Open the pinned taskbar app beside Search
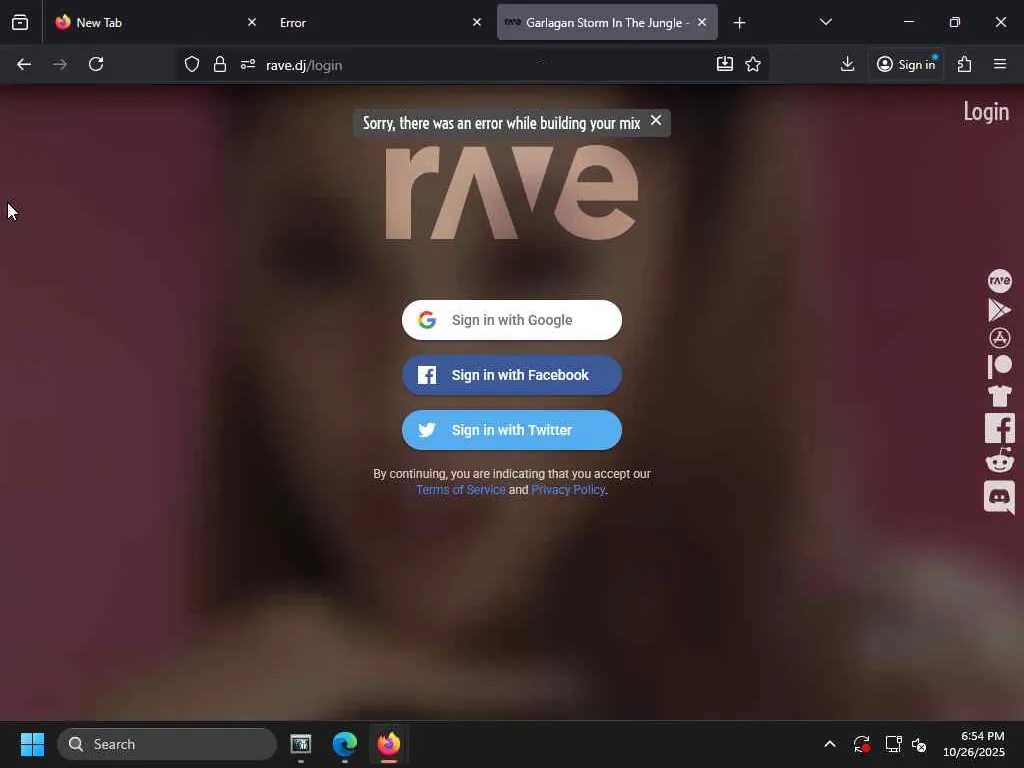The height and width of the screenshot is (768, 1024). (x=300, y=744)
